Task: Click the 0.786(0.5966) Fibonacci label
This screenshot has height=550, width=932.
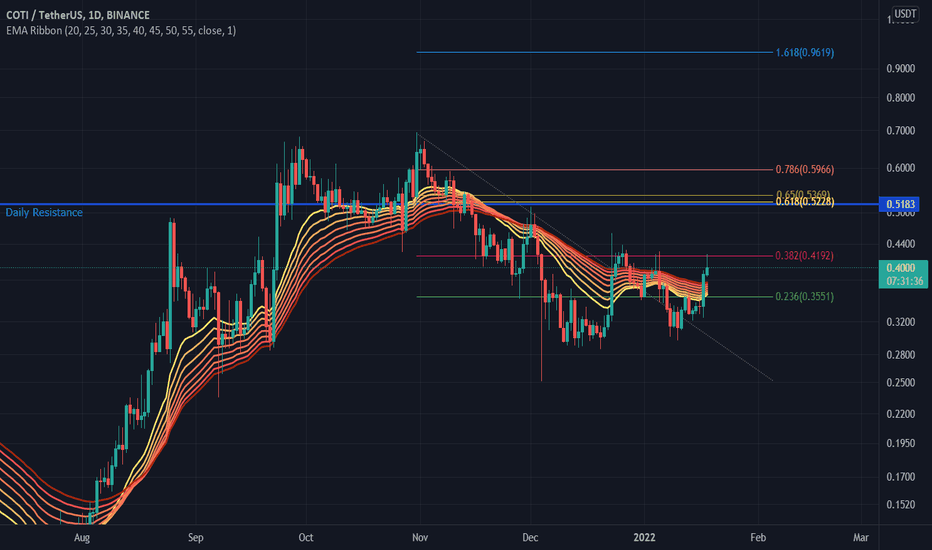Action: click(805, 169)
